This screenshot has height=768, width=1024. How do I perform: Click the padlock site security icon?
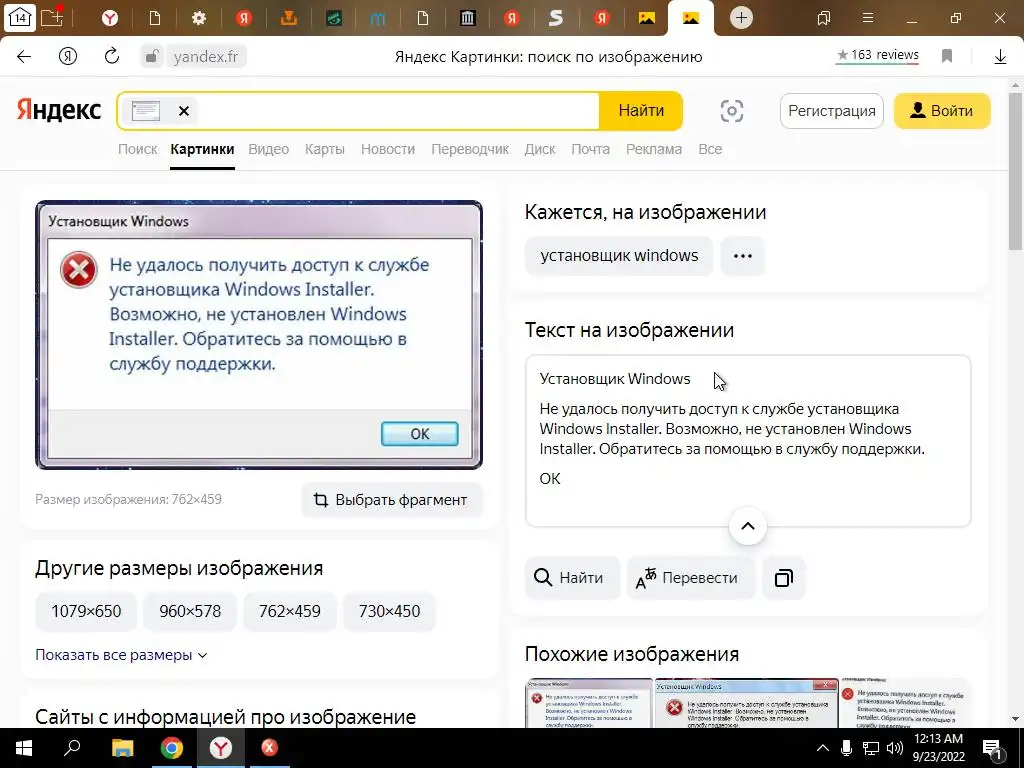[x=152, y=56]
